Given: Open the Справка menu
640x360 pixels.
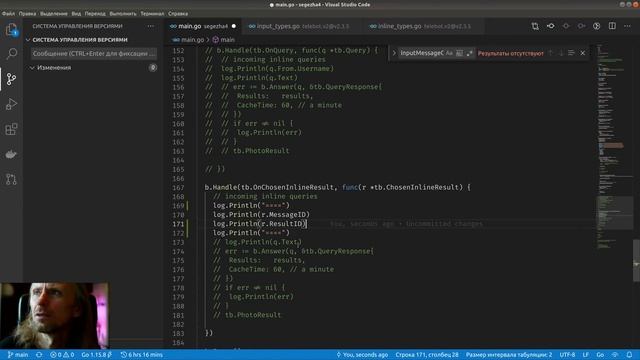Looking at the screenshot, I should [178, 13].
